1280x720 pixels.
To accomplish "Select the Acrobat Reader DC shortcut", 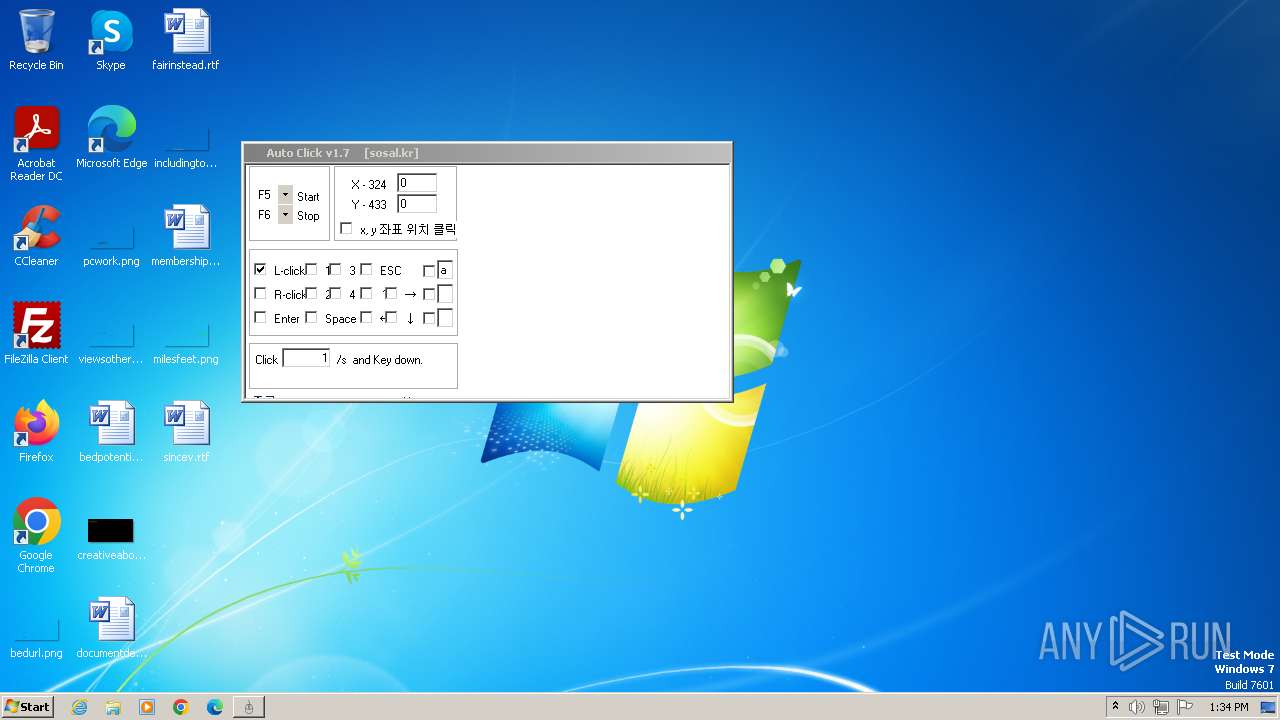I will tap(36, 143).
